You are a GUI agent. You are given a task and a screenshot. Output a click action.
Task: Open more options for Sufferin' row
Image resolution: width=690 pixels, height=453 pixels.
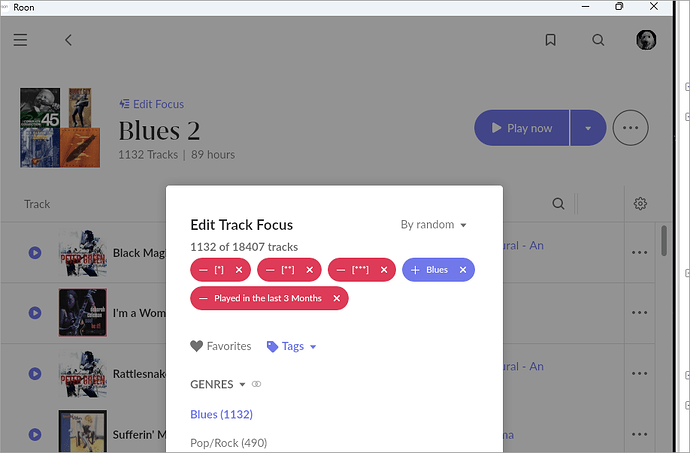point(639,435)
